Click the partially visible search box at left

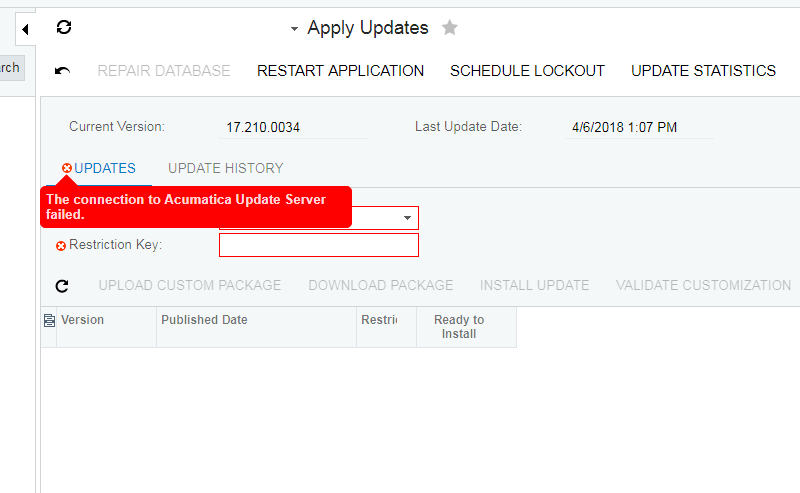(11, 68)
